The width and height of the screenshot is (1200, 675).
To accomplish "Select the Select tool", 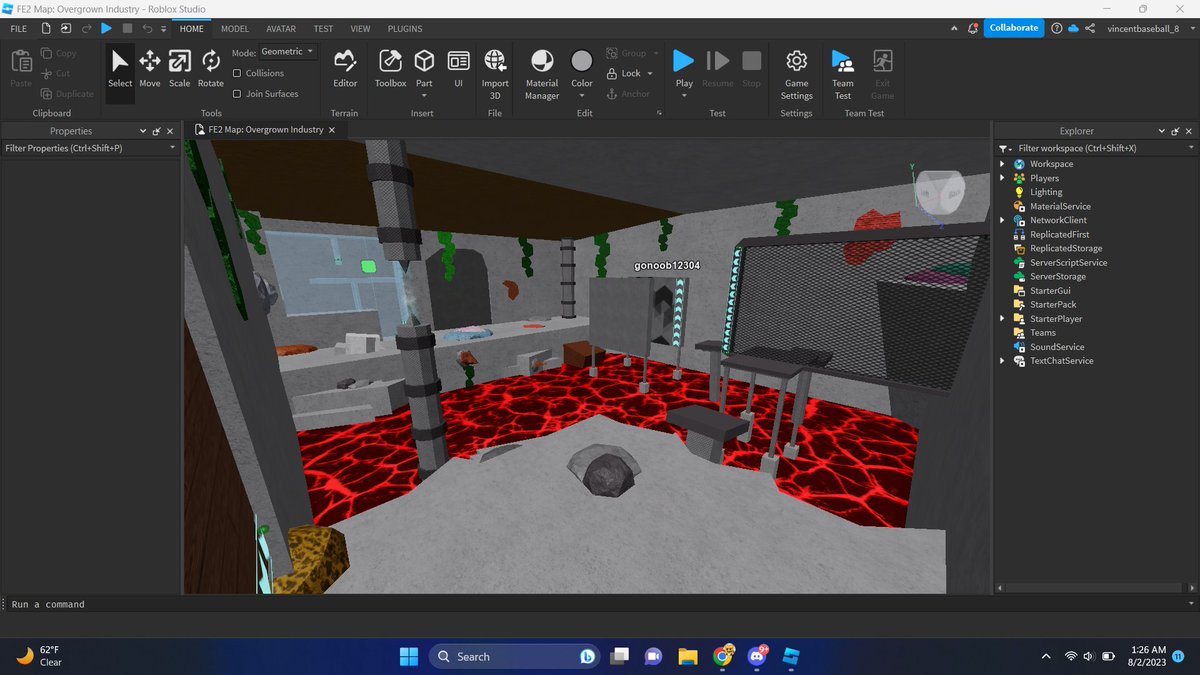I will tap(120, 70).
